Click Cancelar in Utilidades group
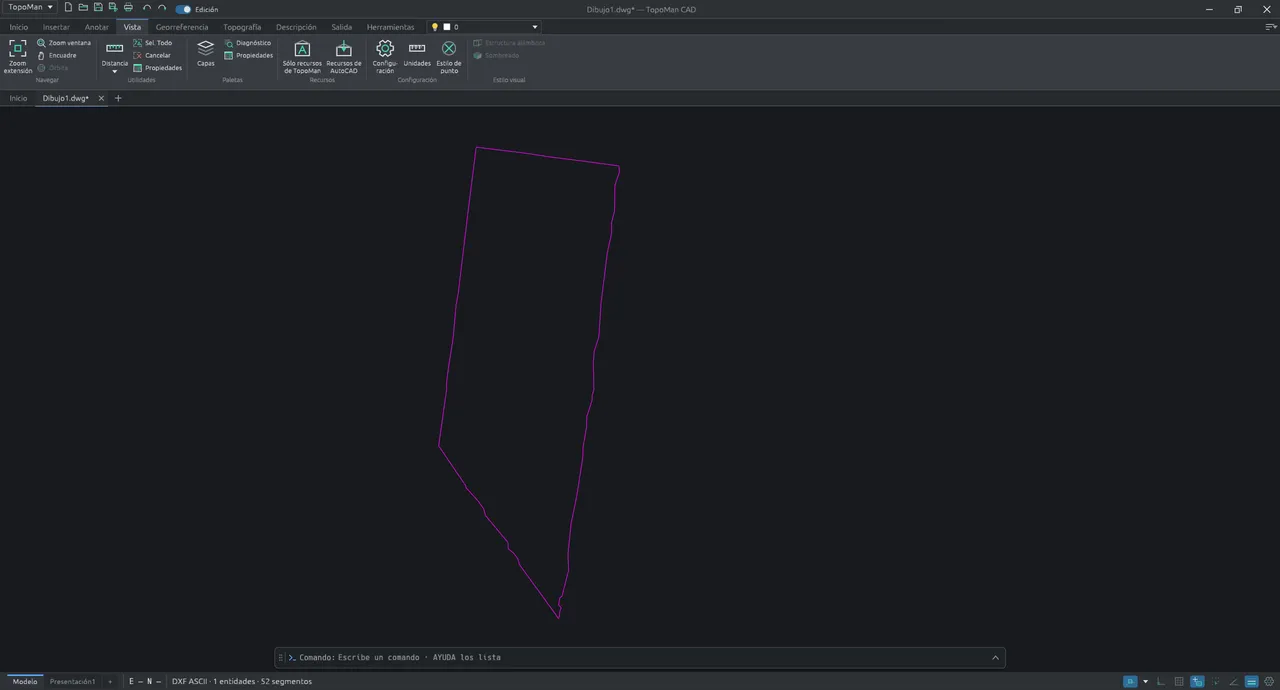 (152, 55)
